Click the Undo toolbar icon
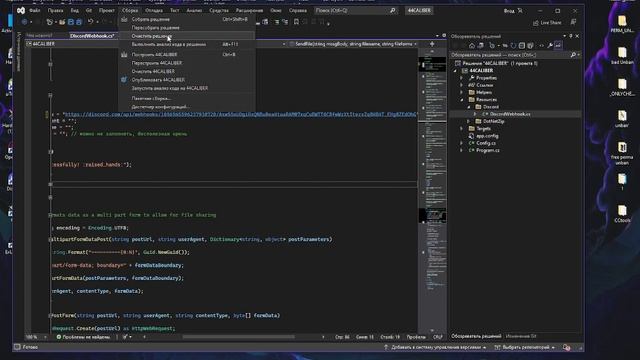640x360 pixels. pyautogui.click(x=91, y=22)
